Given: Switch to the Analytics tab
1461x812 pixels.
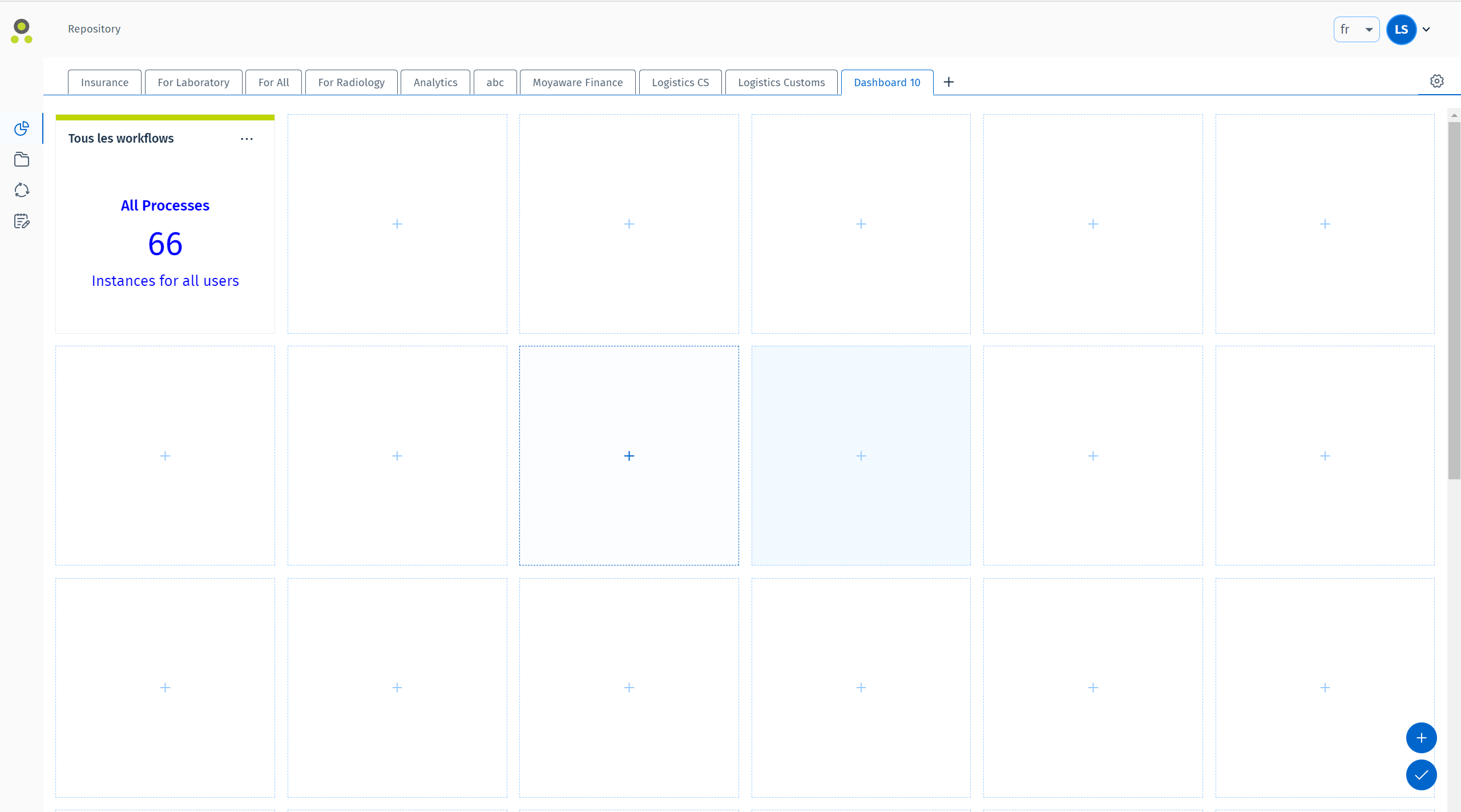Looking at the screenshot, I should [435, 83].
